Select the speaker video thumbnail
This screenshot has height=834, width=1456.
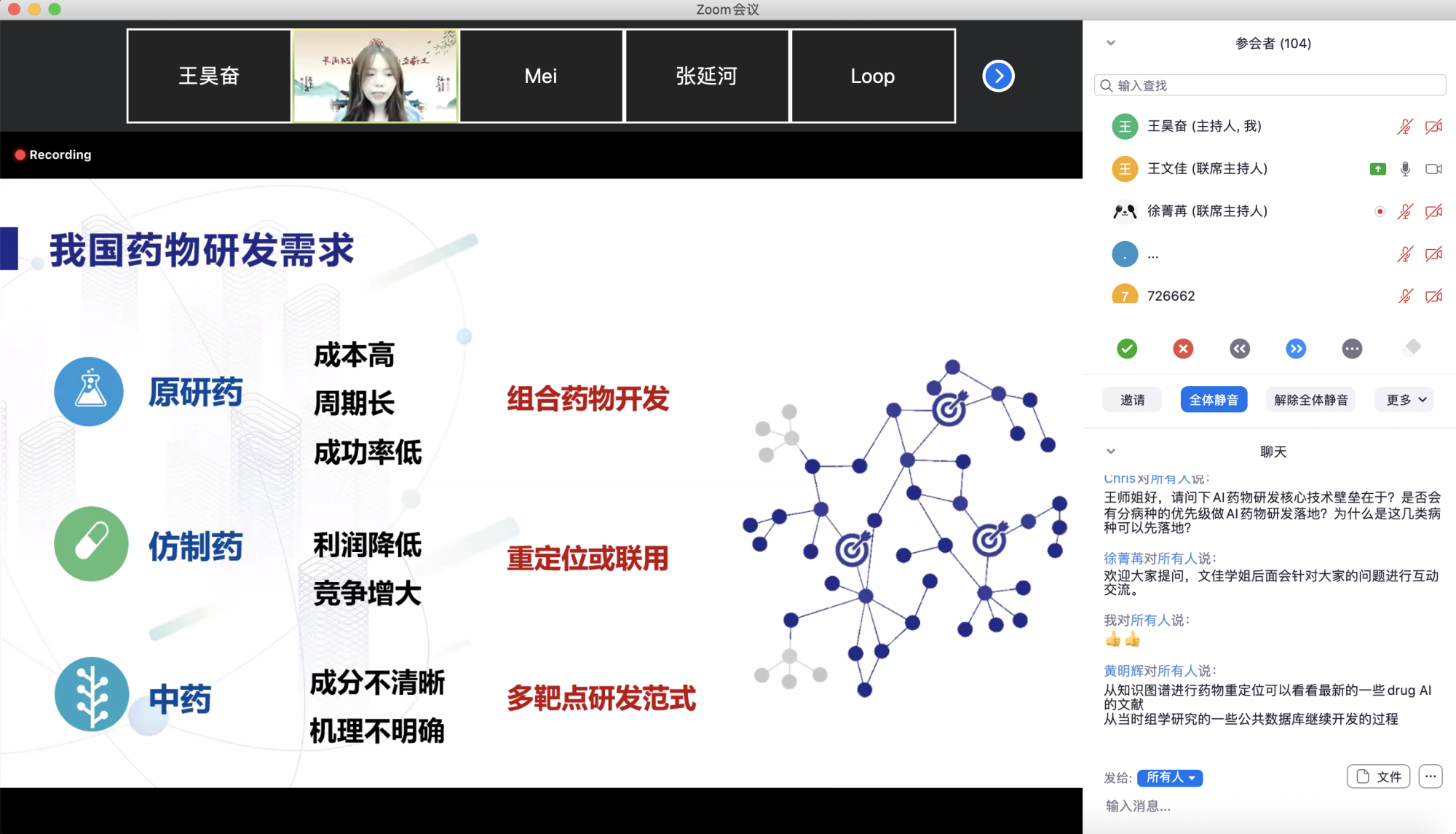(x=375, y=76)
